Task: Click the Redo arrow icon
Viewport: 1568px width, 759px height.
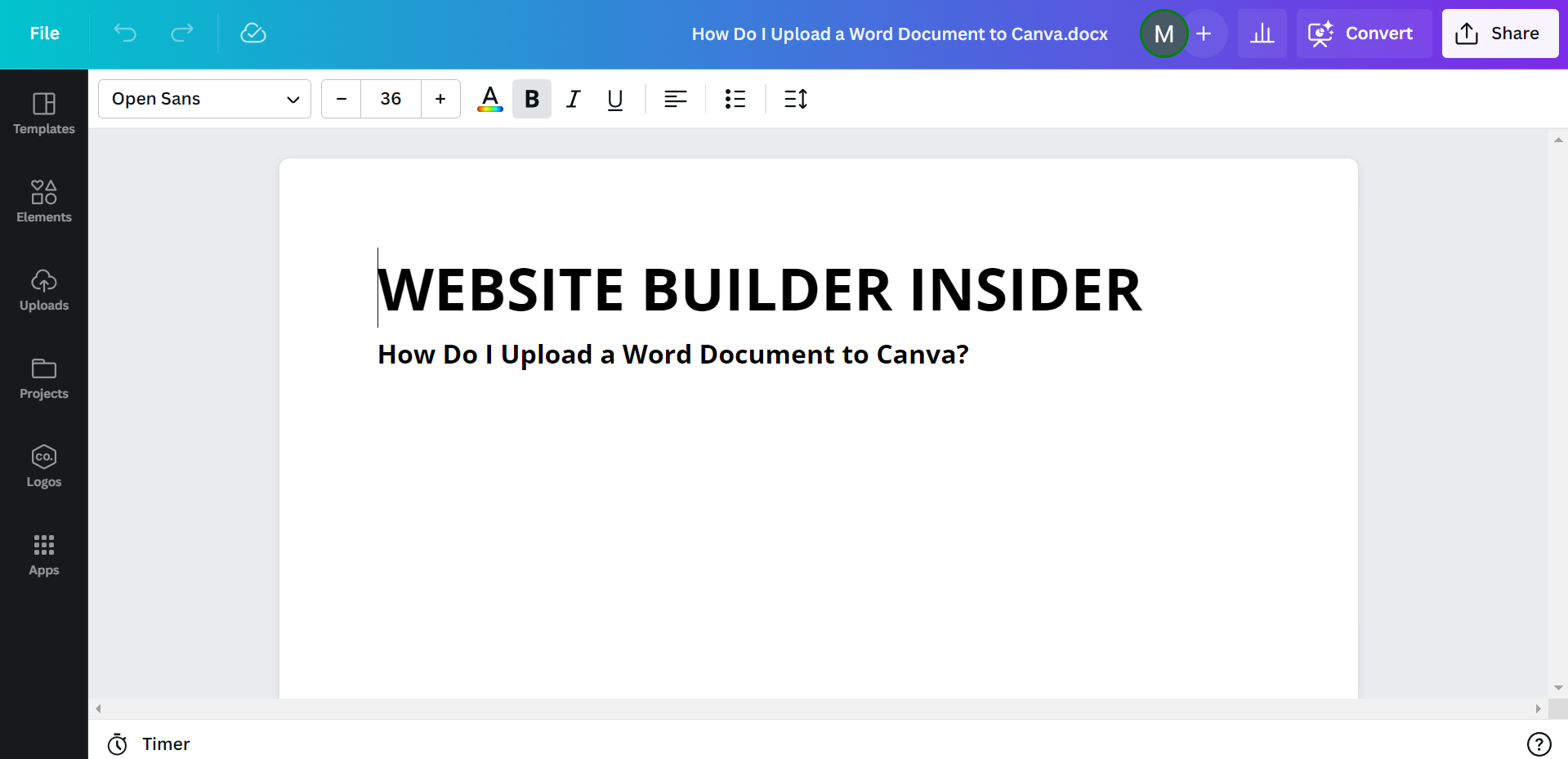Action: 181,33
